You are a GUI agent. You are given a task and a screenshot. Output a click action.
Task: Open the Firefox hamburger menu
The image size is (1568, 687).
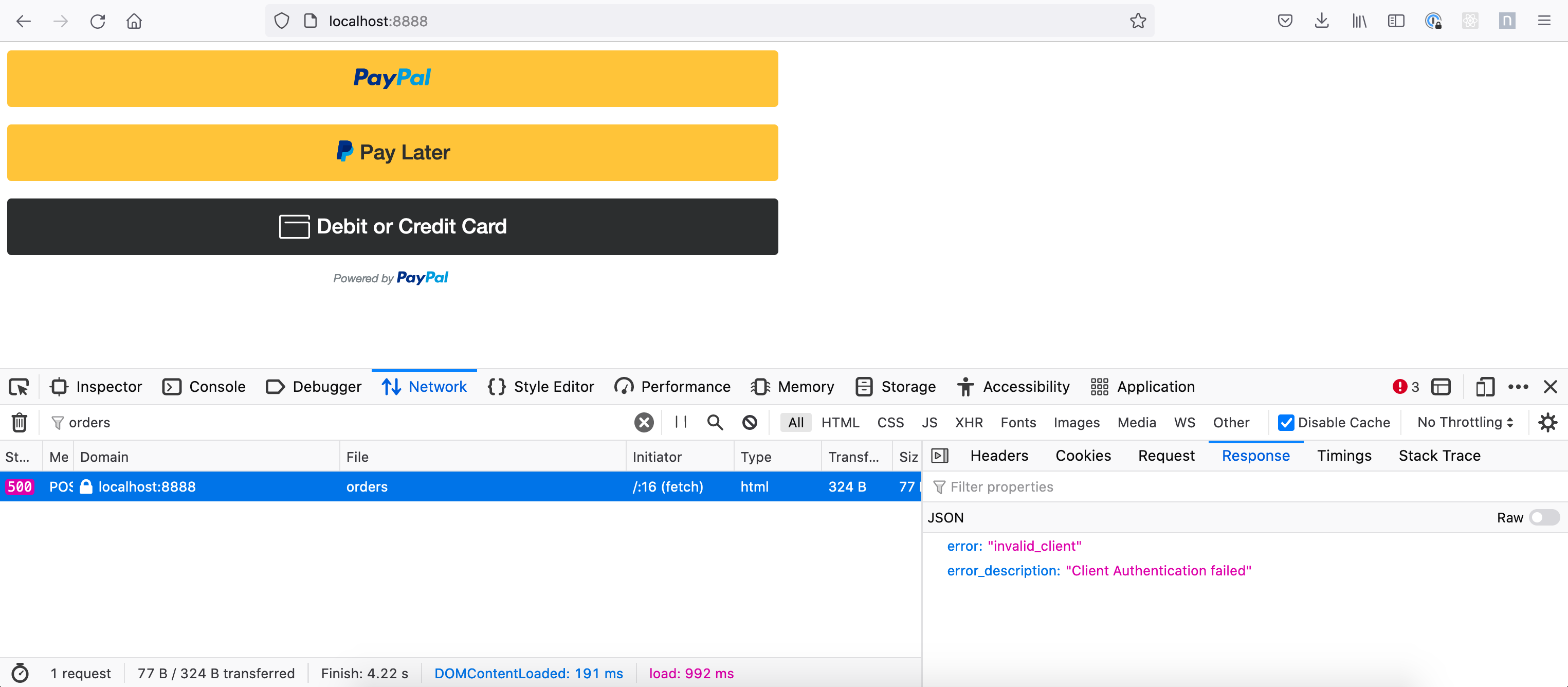pos(1544,21)
